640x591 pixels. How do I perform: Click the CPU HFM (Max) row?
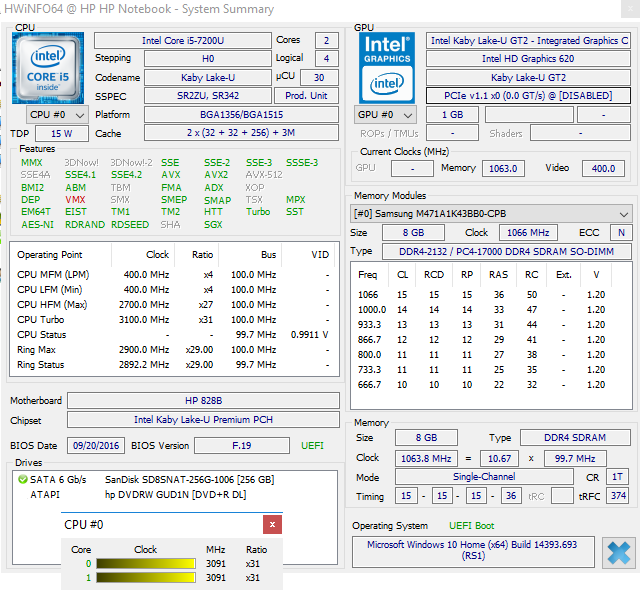coord(173,304)
